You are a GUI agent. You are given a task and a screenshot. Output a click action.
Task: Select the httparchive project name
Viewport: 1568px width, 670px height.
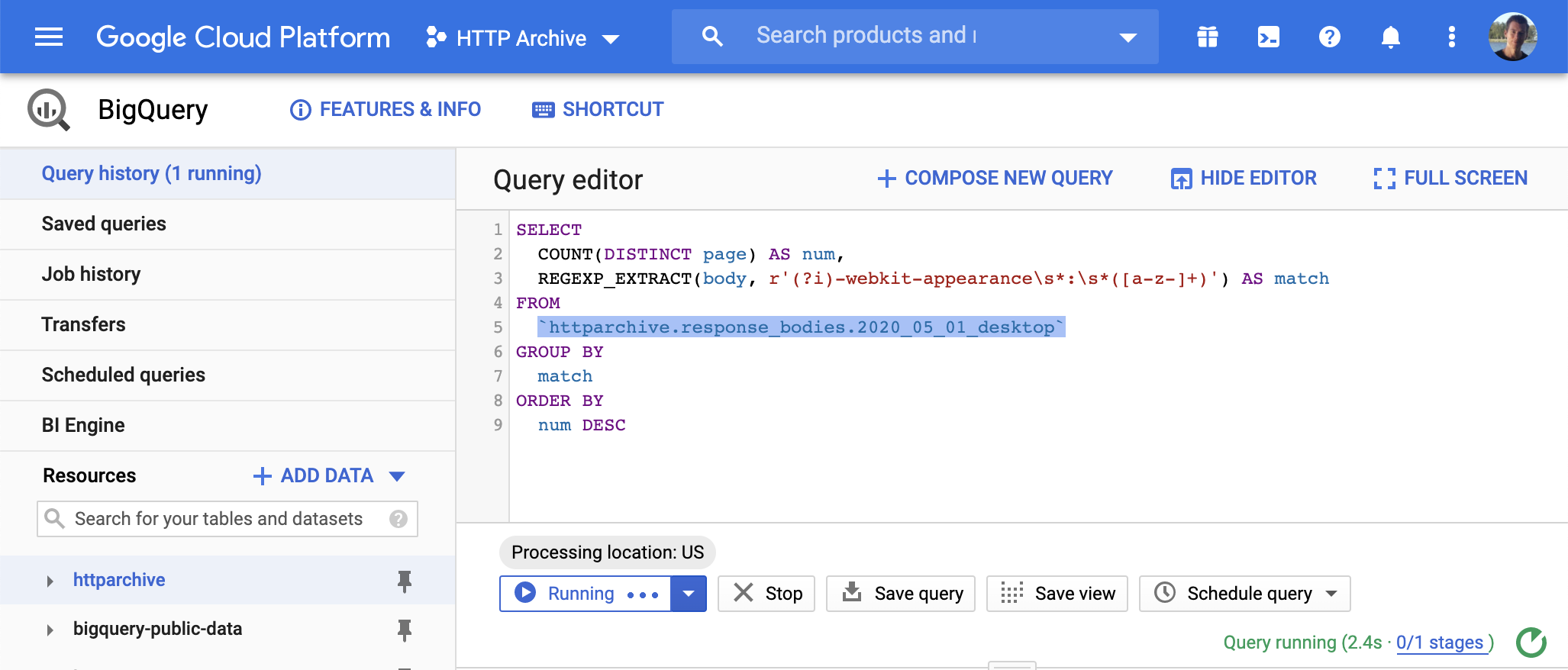[x=119, y=580]
